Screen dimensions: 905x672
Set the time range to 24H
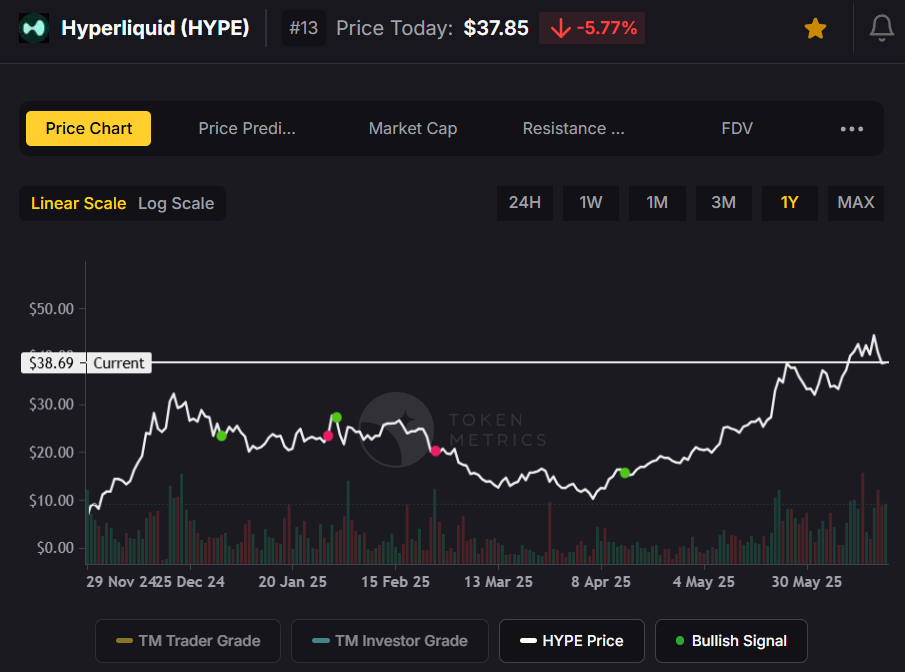point(525,203)
